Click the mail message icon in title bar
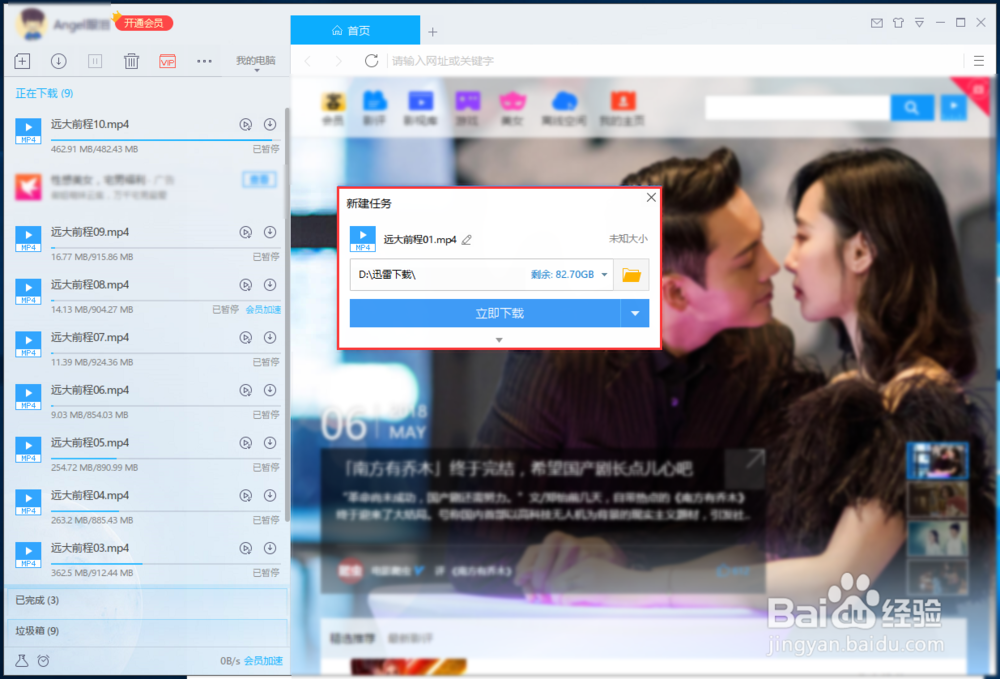Image resolution: width=1000 pixels, height=679 pixels. point(877,23)
